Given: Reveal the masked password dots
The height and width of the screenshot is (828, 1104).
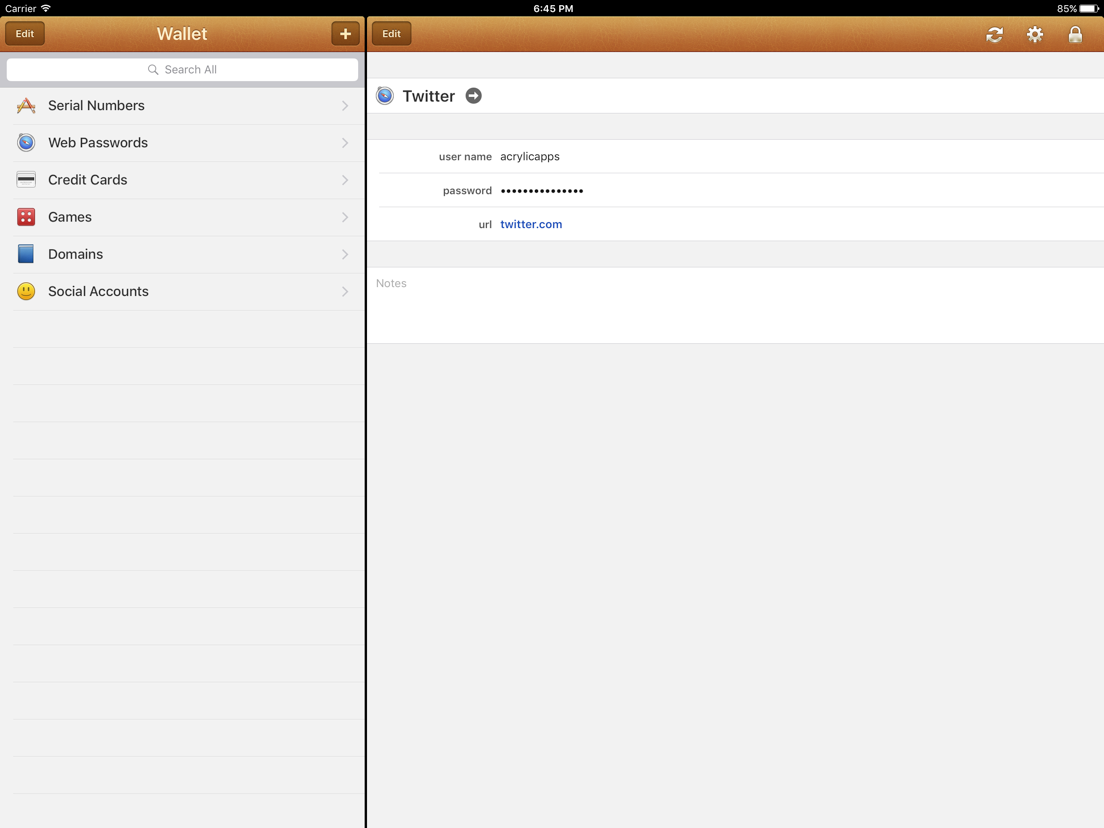Looking at the screenshot, I should [541, 191].
